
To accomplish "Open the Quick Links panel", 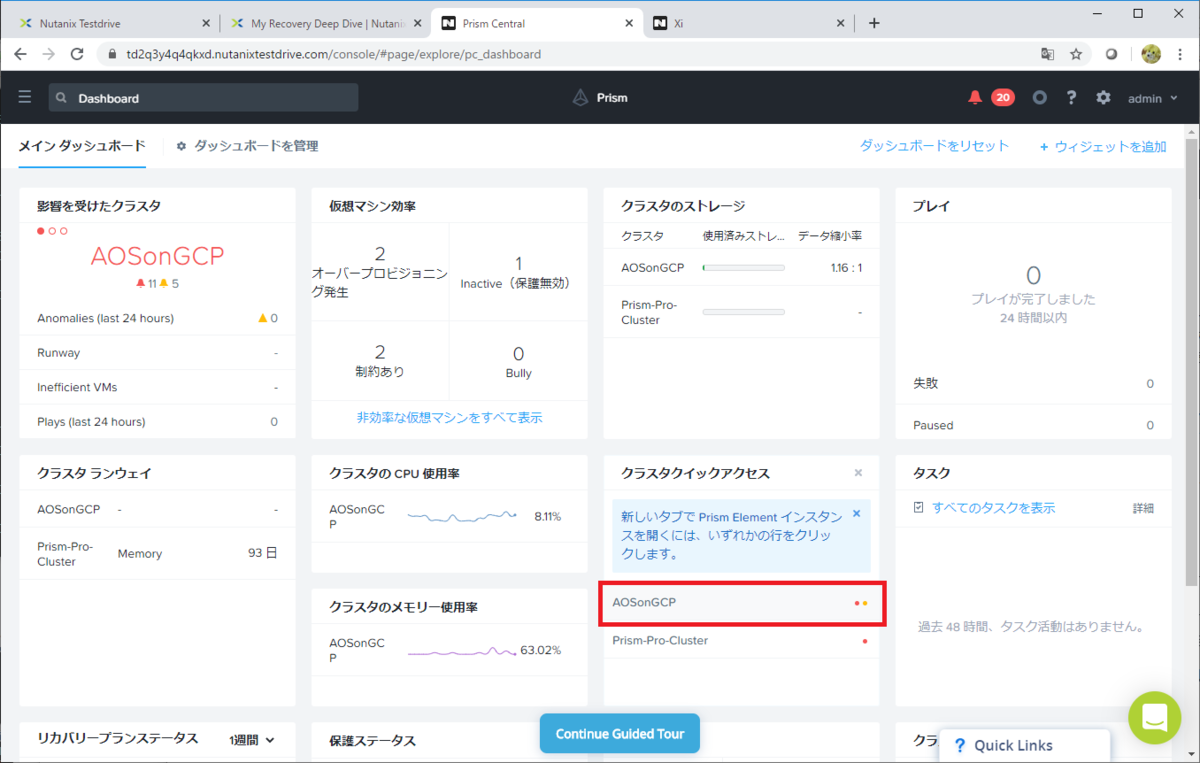I will tap(1025, 746).
